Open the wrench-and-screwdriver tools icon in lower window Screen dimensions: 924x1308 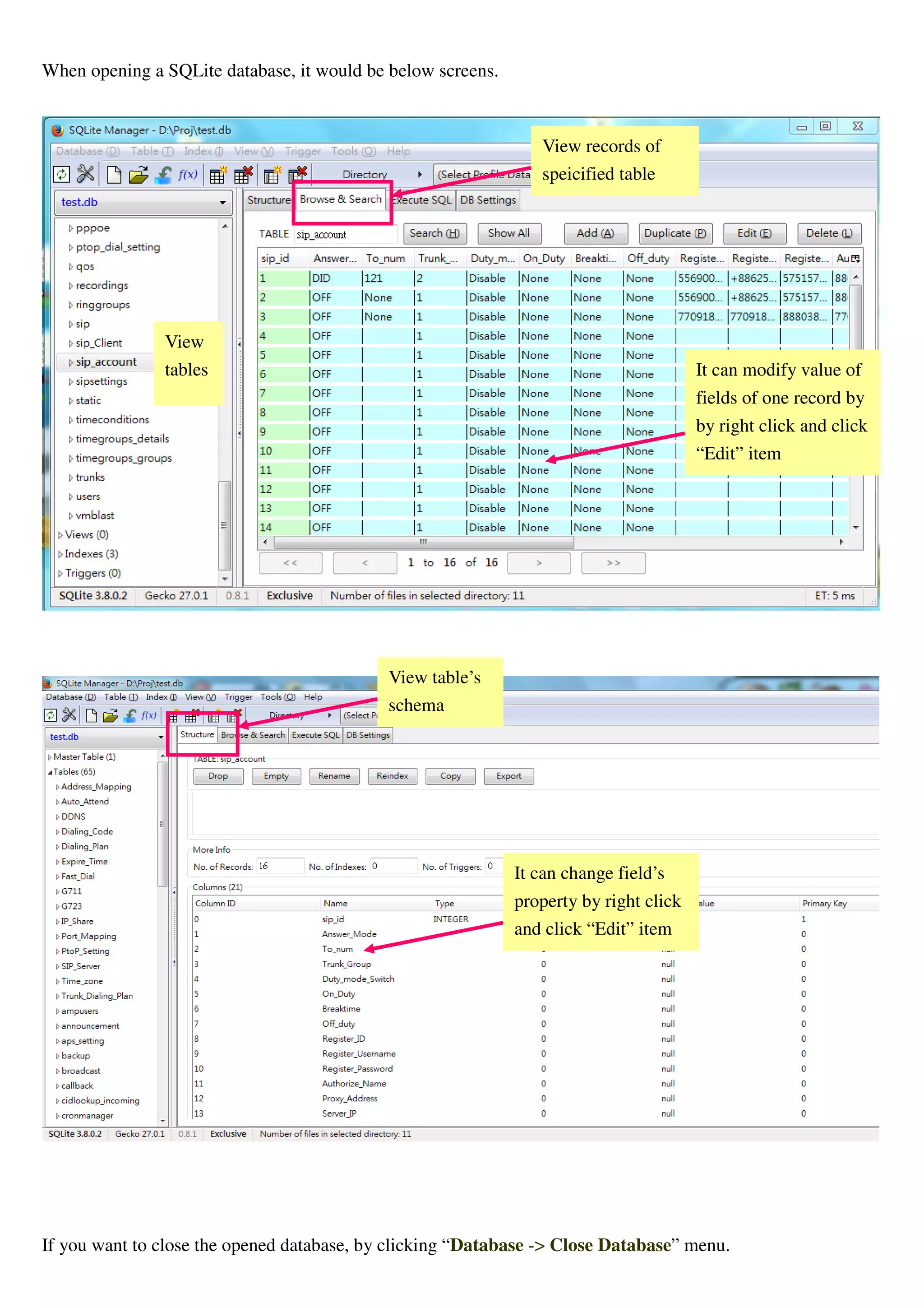coord(69,714)
